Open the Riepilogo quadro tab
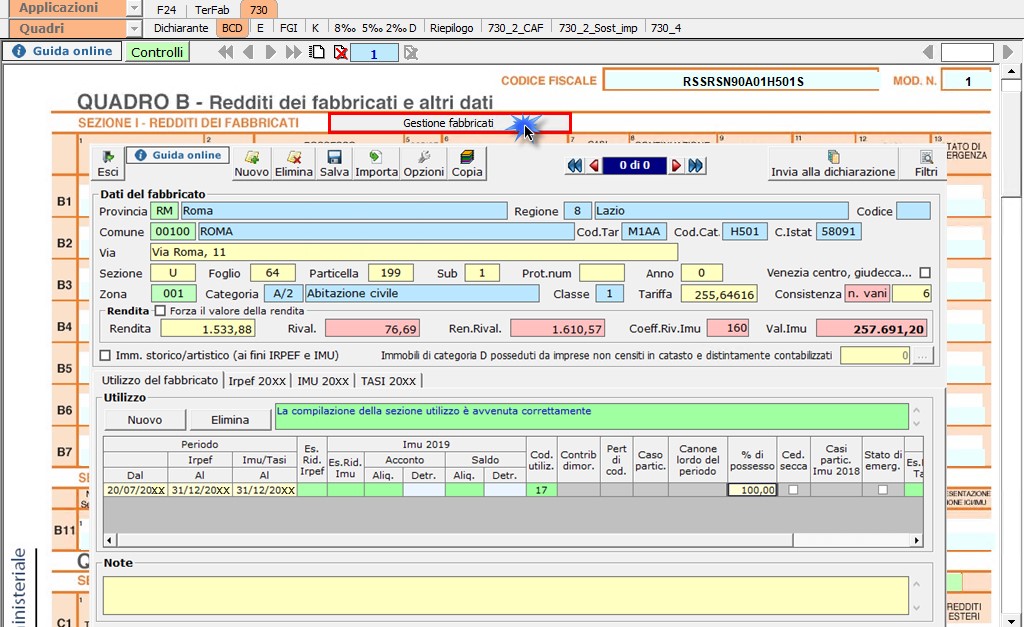 tap(452, 28)
